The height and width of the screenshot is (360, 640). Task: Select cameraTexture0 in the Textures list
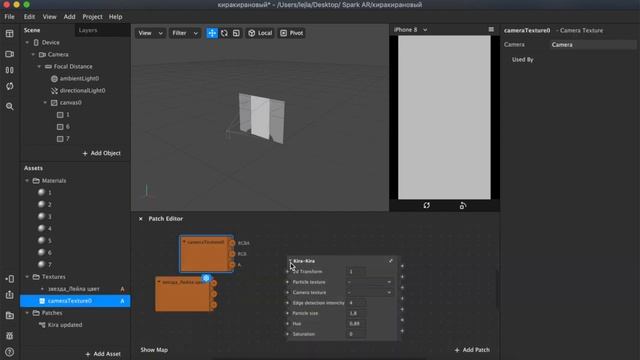pos(75,301)
